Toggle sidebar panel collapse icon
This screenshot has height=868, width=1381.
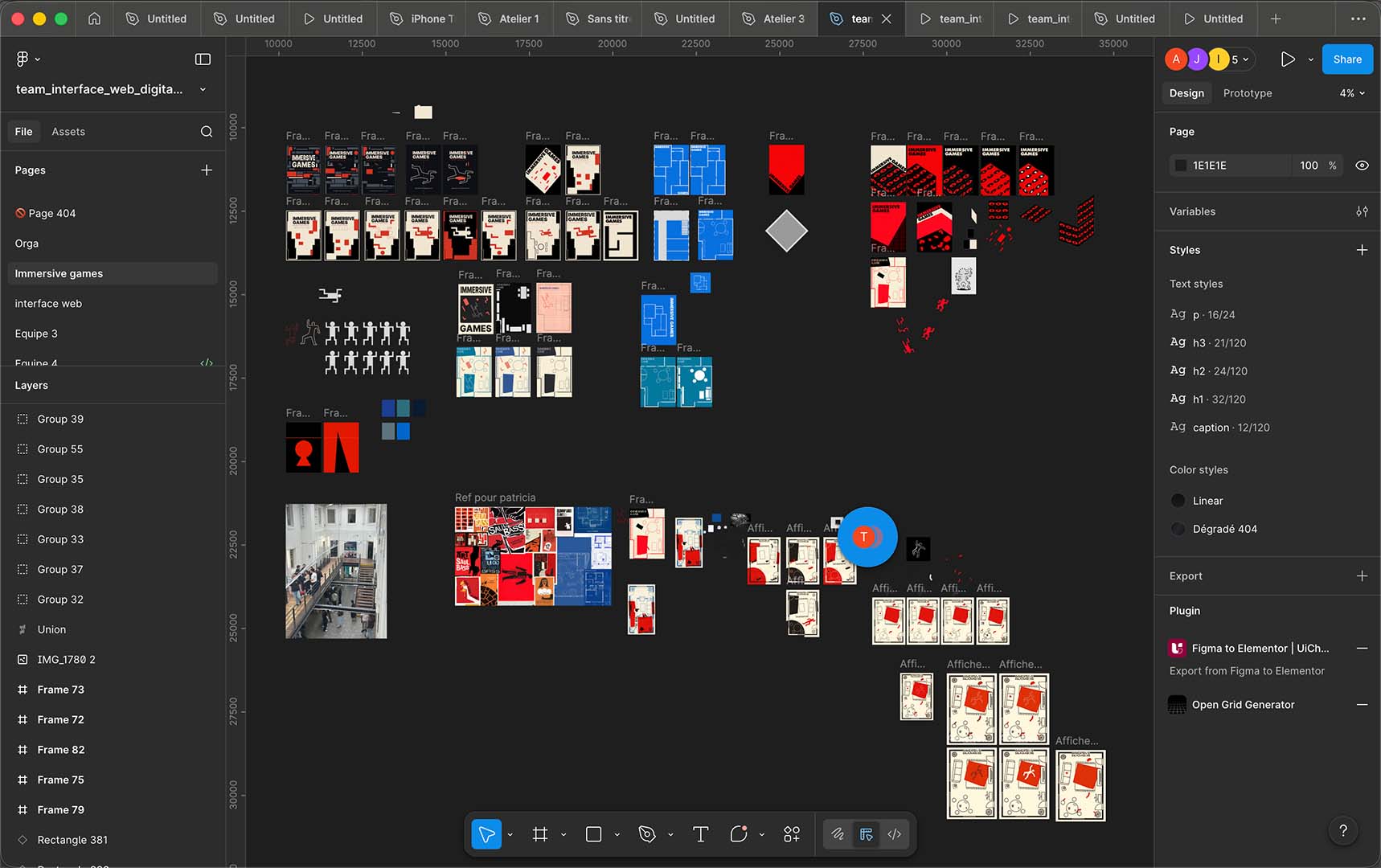203,59
